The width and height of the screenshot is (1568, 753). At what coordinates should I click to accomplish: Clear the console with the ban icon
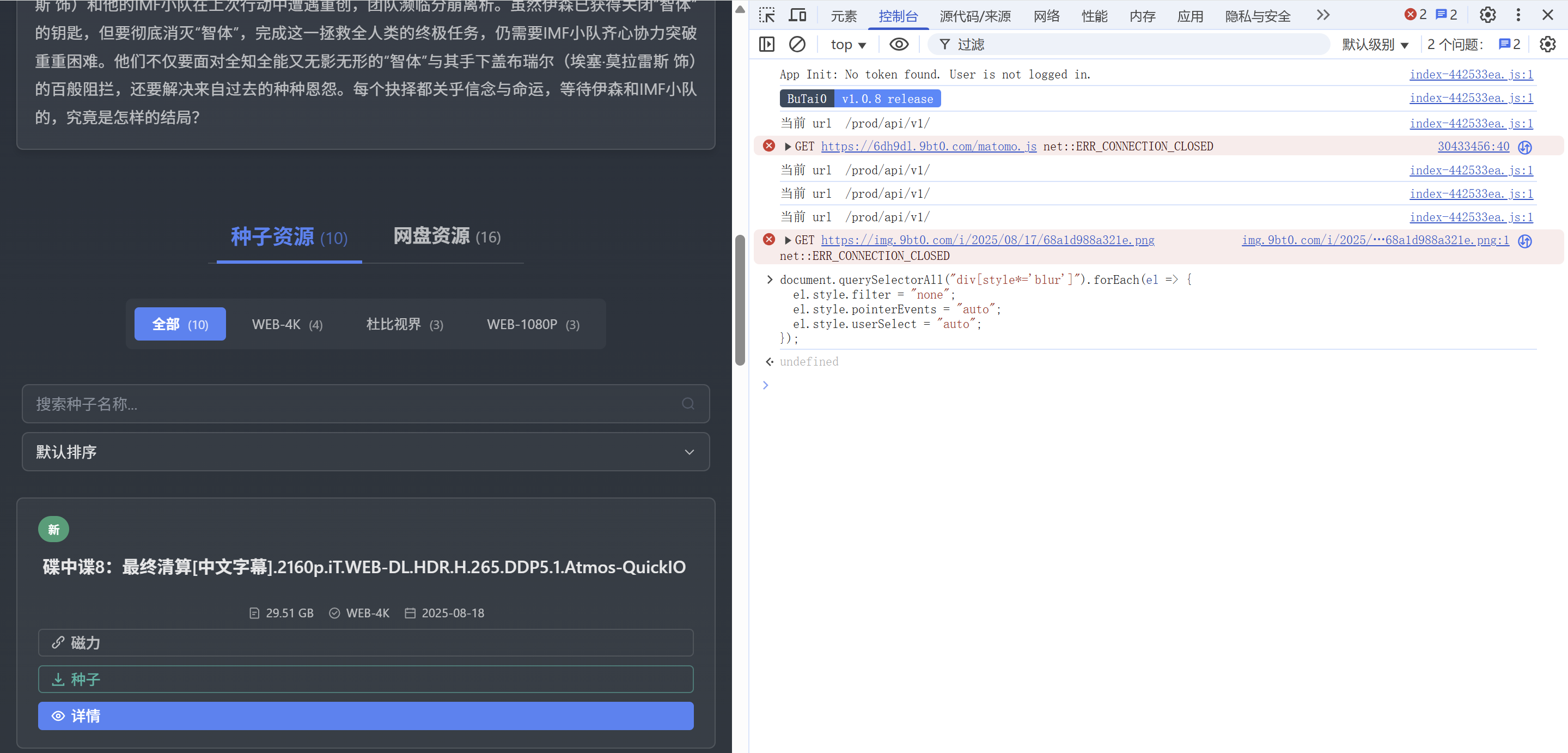pos(797,45)
